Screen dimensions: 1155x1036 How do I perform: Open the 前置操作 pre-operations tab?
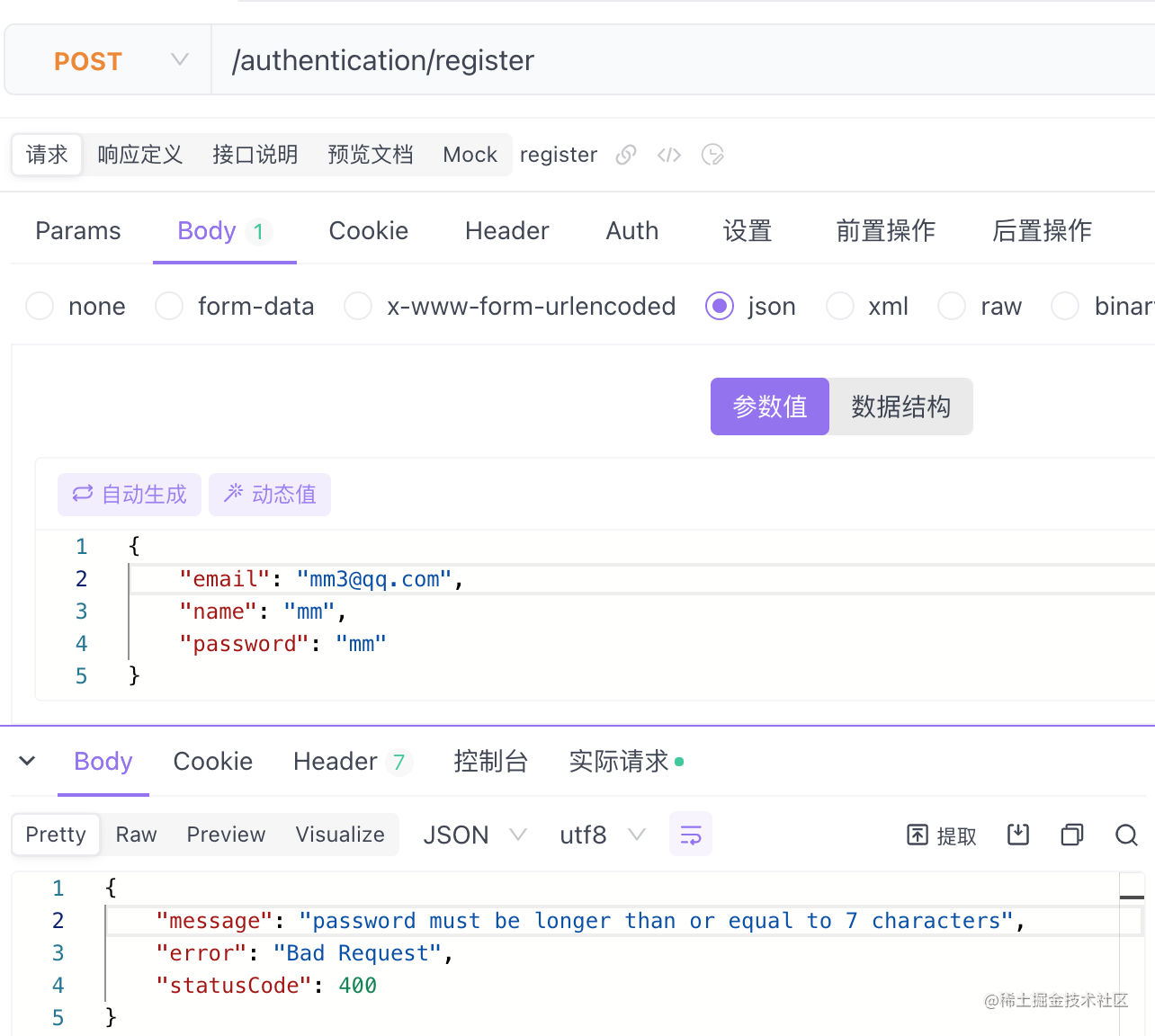pyautogui.click(x=886, y=231)
